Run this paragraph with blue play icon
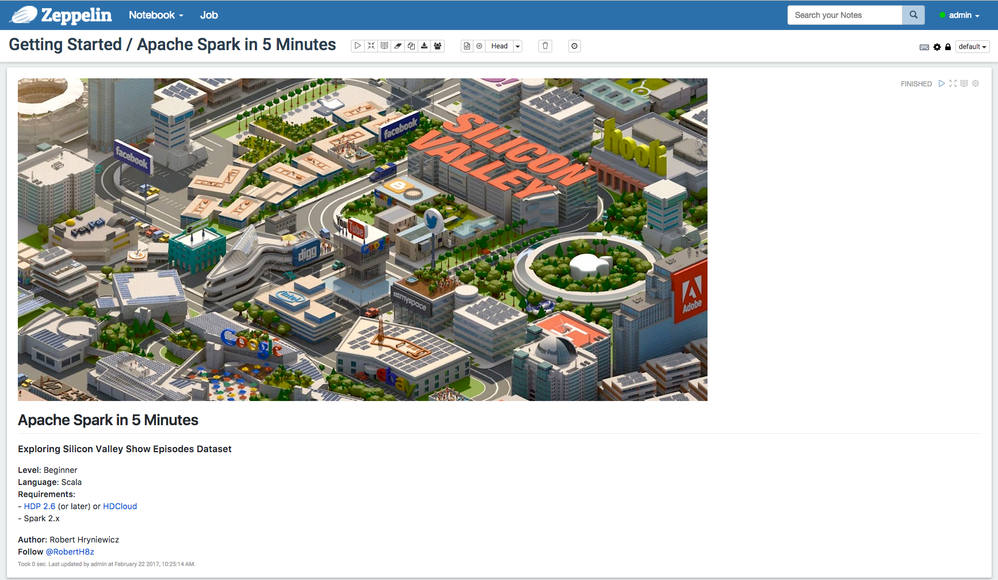The height and width of the screenshot is (580, 998). (x=941, y=83)
